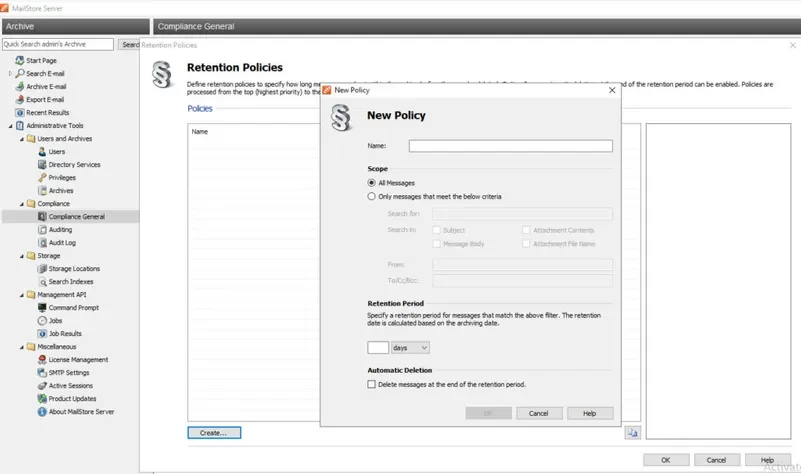Select the All Messages radio button
801x474 pixels.
point(372,183)
